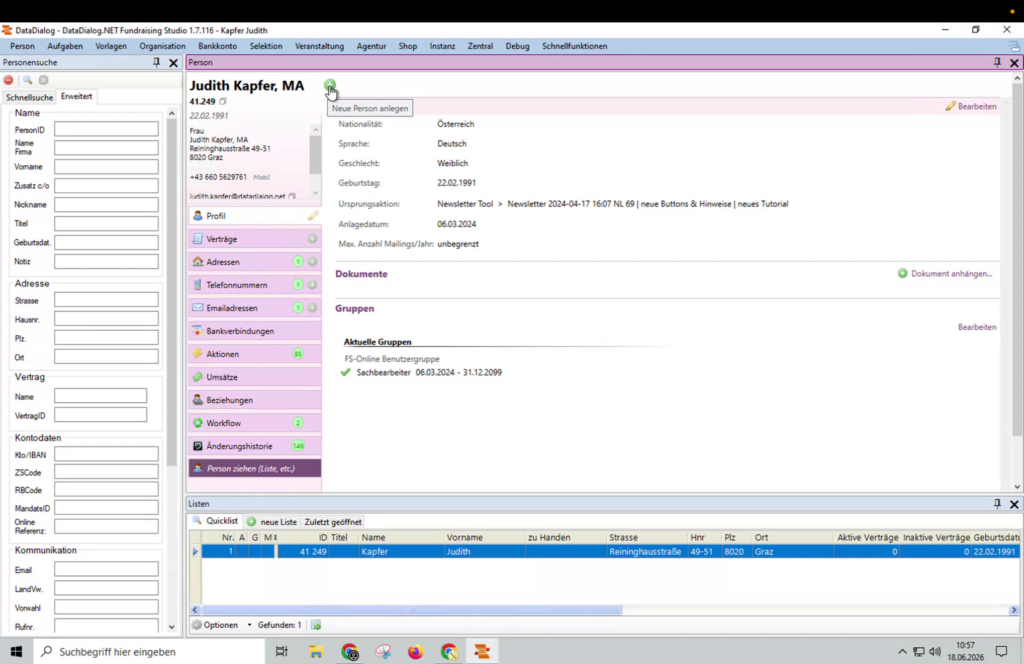
Task: Sort list by the Vorname column header
Action: (x=483, y=537)
